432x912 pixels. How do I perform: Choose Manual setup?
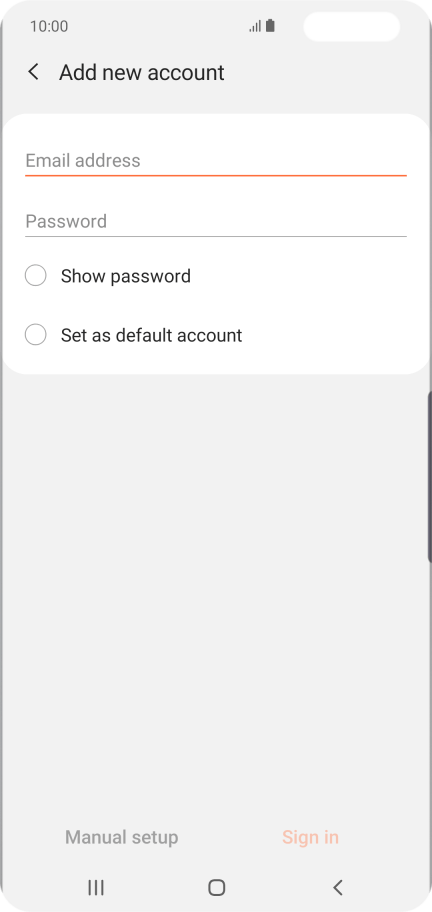(122, 837)
